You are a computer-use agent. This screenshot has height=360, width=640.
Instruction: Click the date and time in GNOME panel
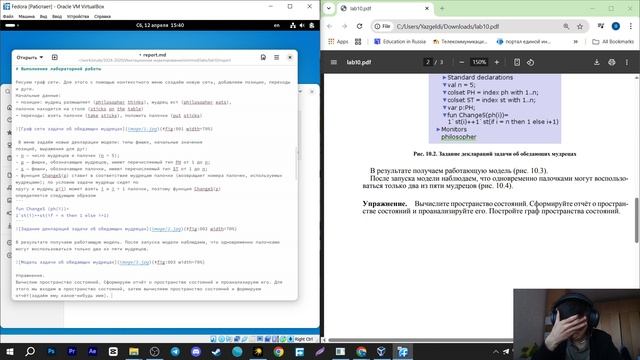coord(160,25)
